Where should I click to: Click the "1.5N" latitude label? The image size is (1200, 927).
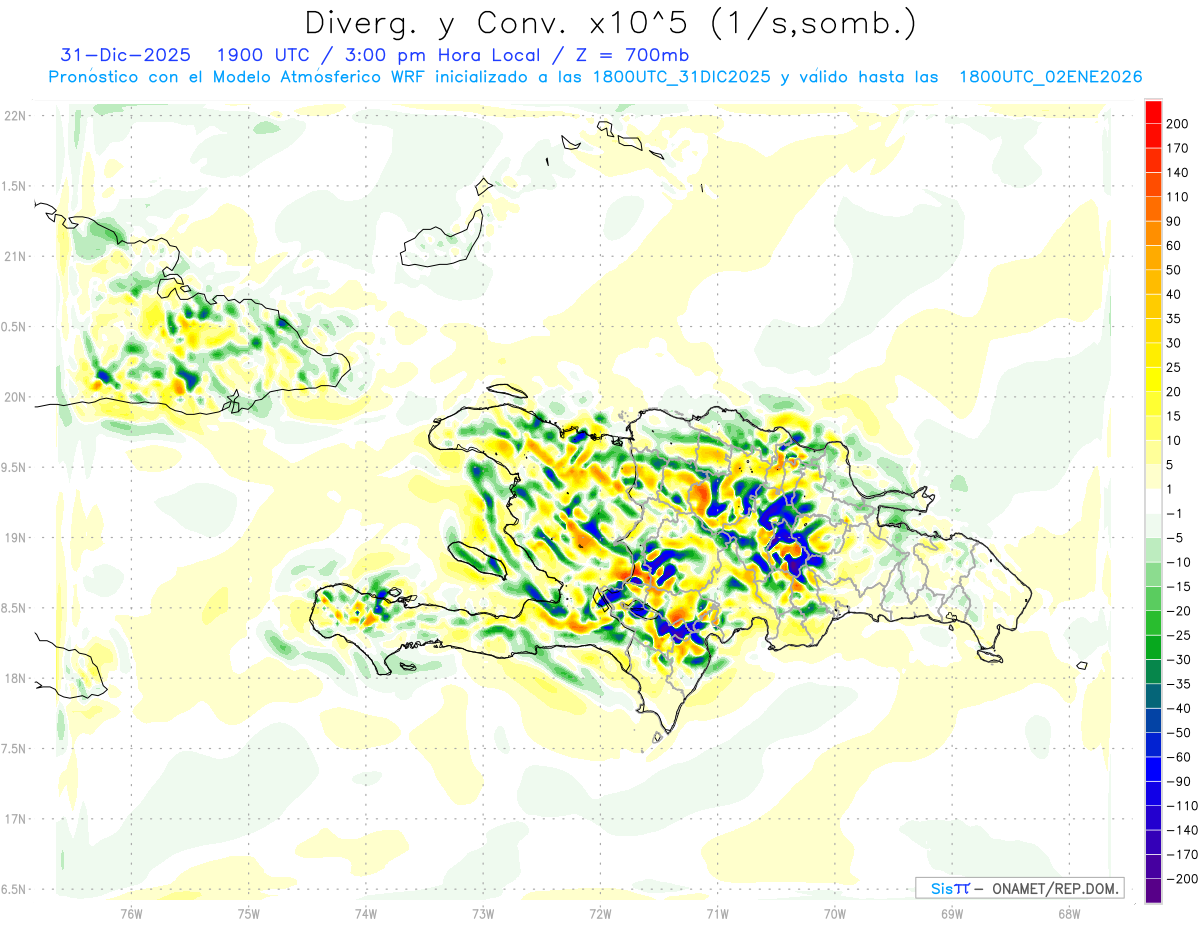14,186
